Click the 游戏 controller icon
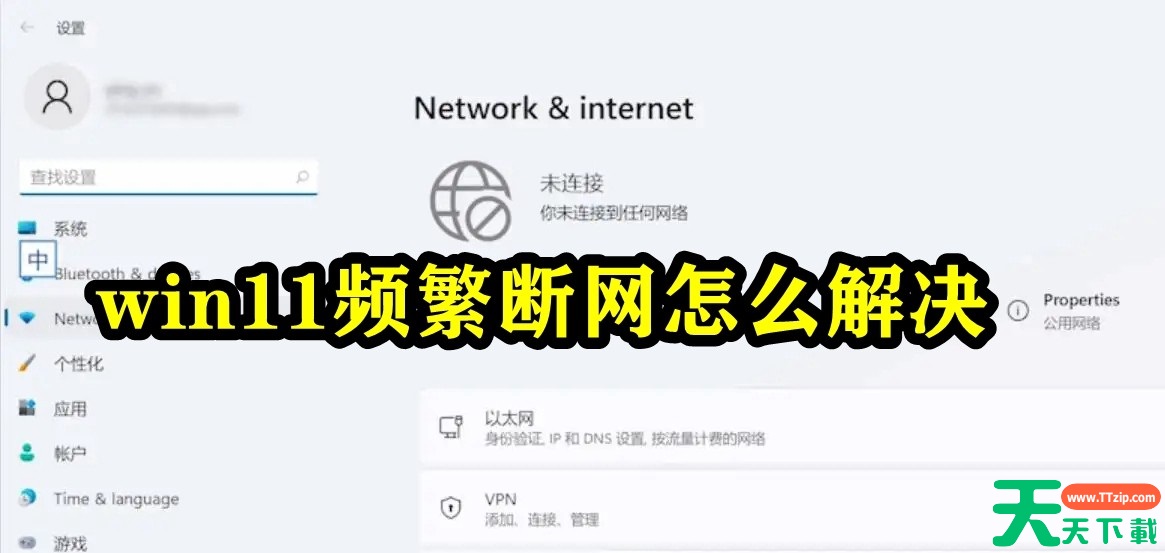Image resolution: width=1165 pixels, height=553 pixels. (x=27, y=543)
